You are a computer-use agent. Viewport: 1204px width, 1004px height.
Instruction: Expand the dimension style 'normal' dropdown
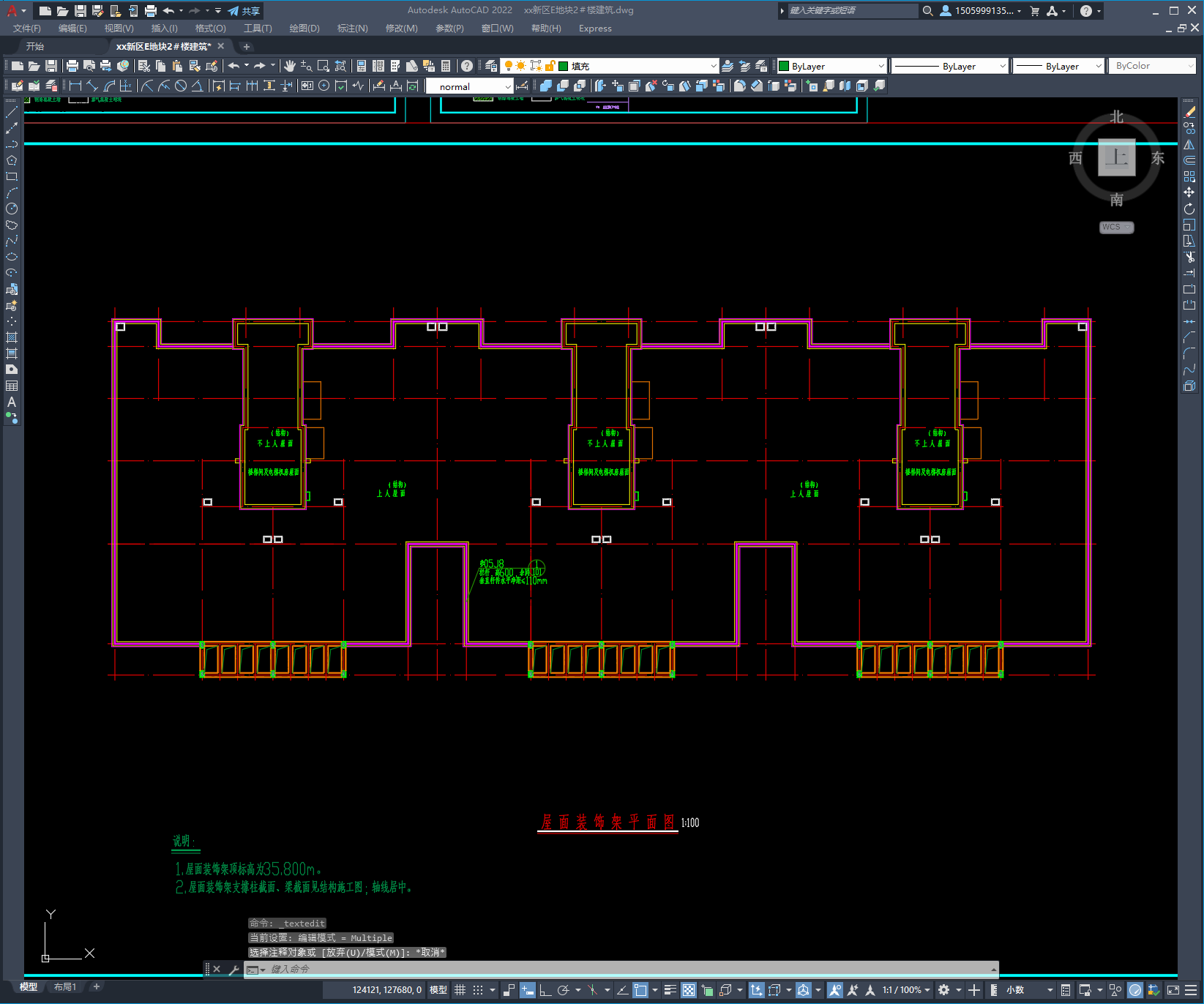click(x=508, y=86)
